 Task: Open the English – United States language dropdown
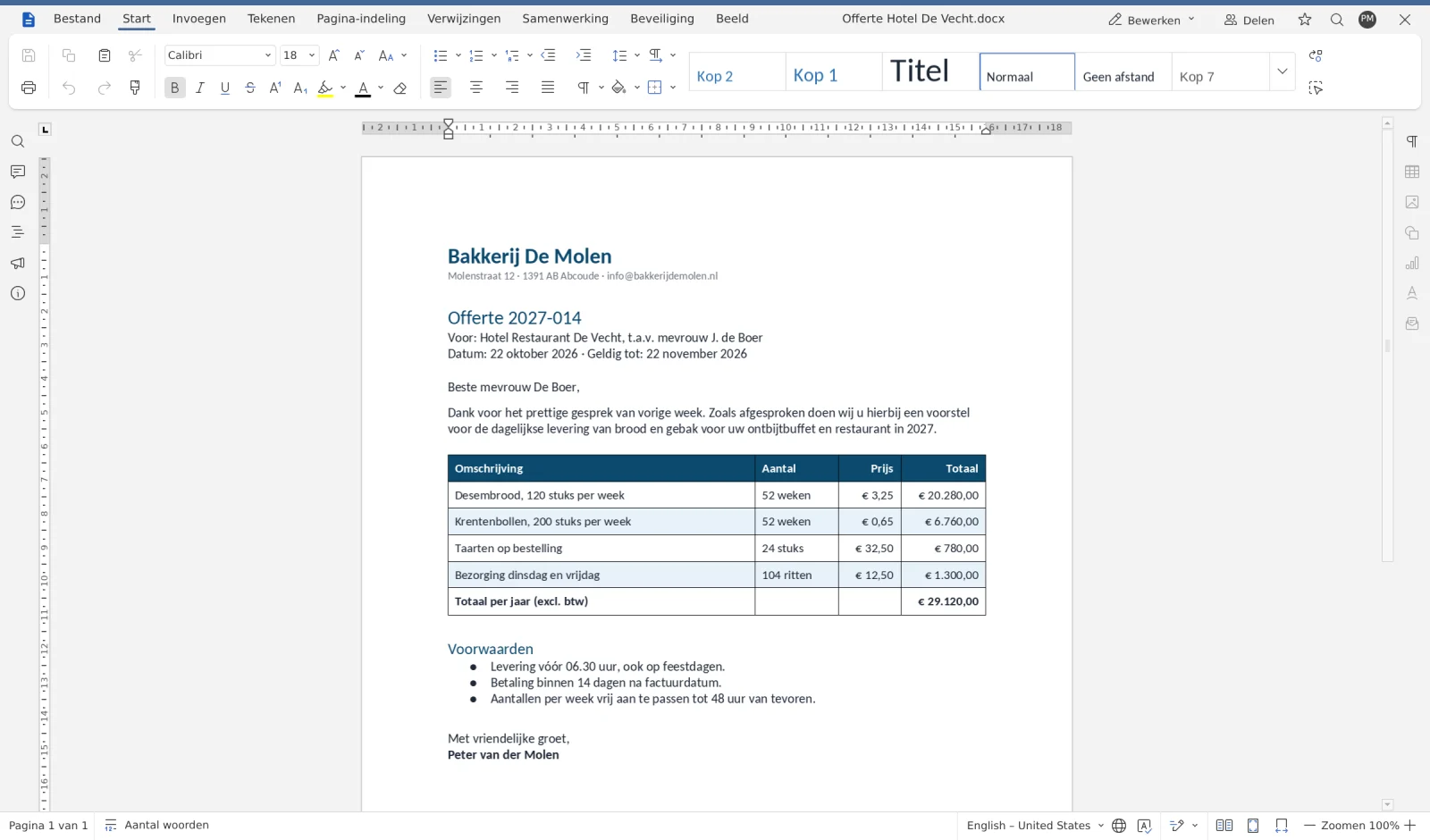(1035, 826)
